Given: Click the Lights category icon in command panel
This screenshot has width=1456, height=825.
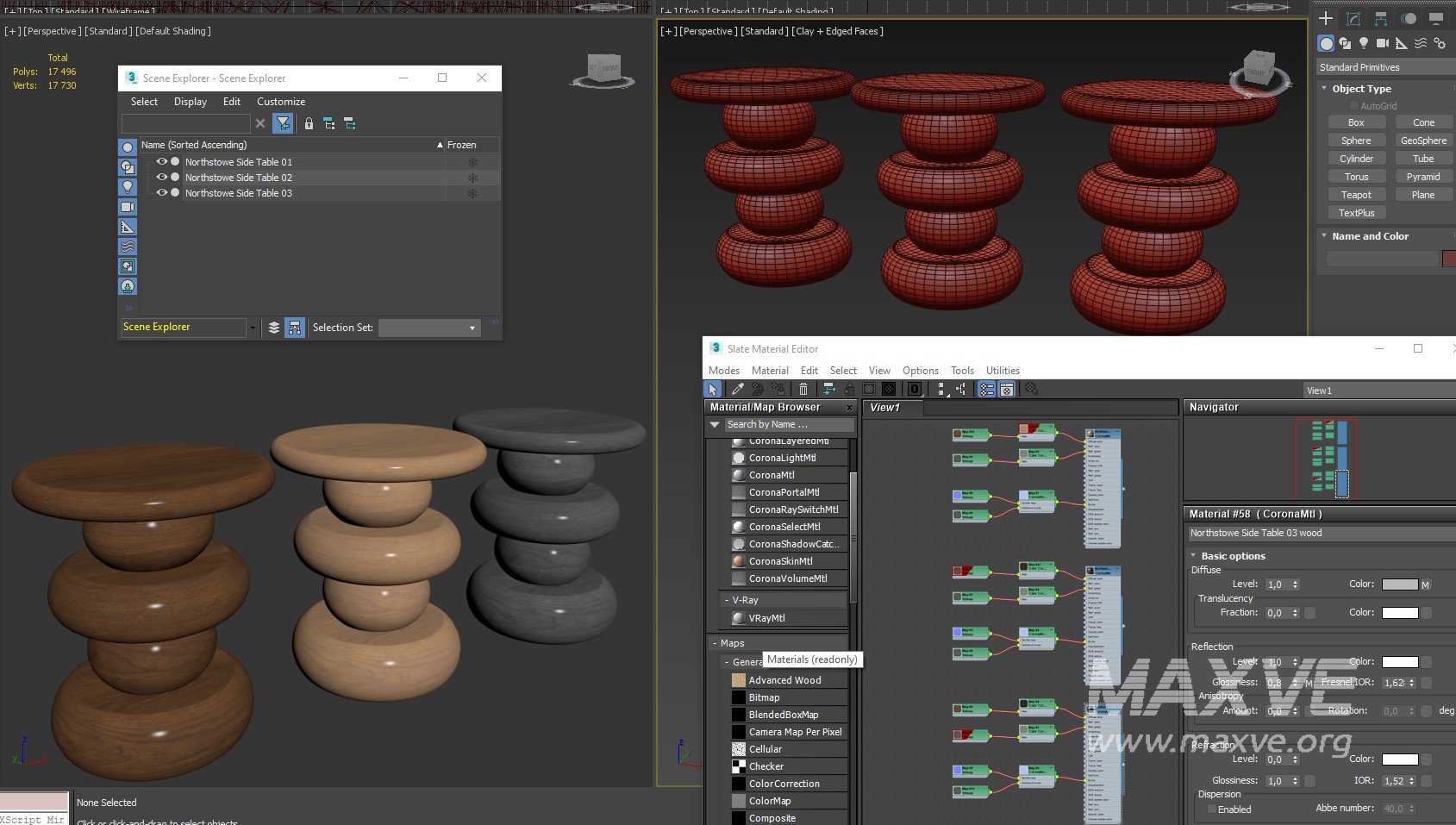Looking at the screenshot, I should (x=1363, y=43).
